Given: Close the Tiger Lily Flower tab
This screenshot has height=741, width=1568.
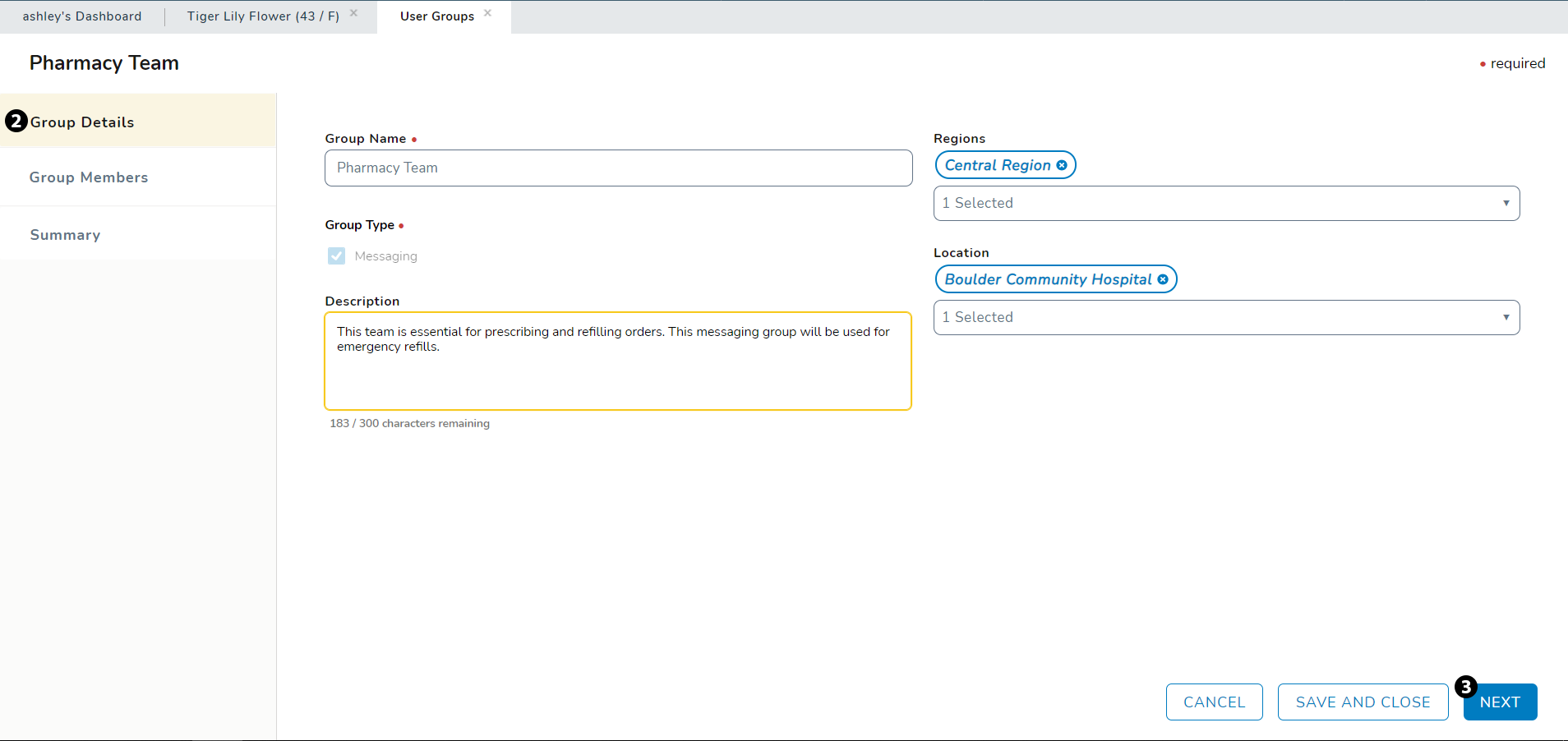Looking at the screenshot, I should pos(353,13).
